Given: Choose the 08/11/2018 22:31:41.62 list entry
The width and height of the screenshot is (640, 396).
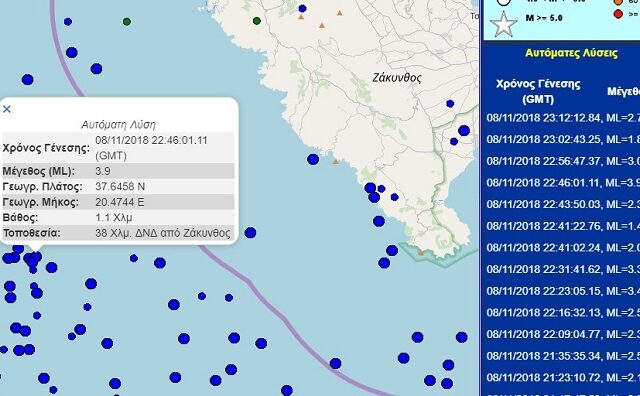Looking at the screenshot, I should coord(563,269).
